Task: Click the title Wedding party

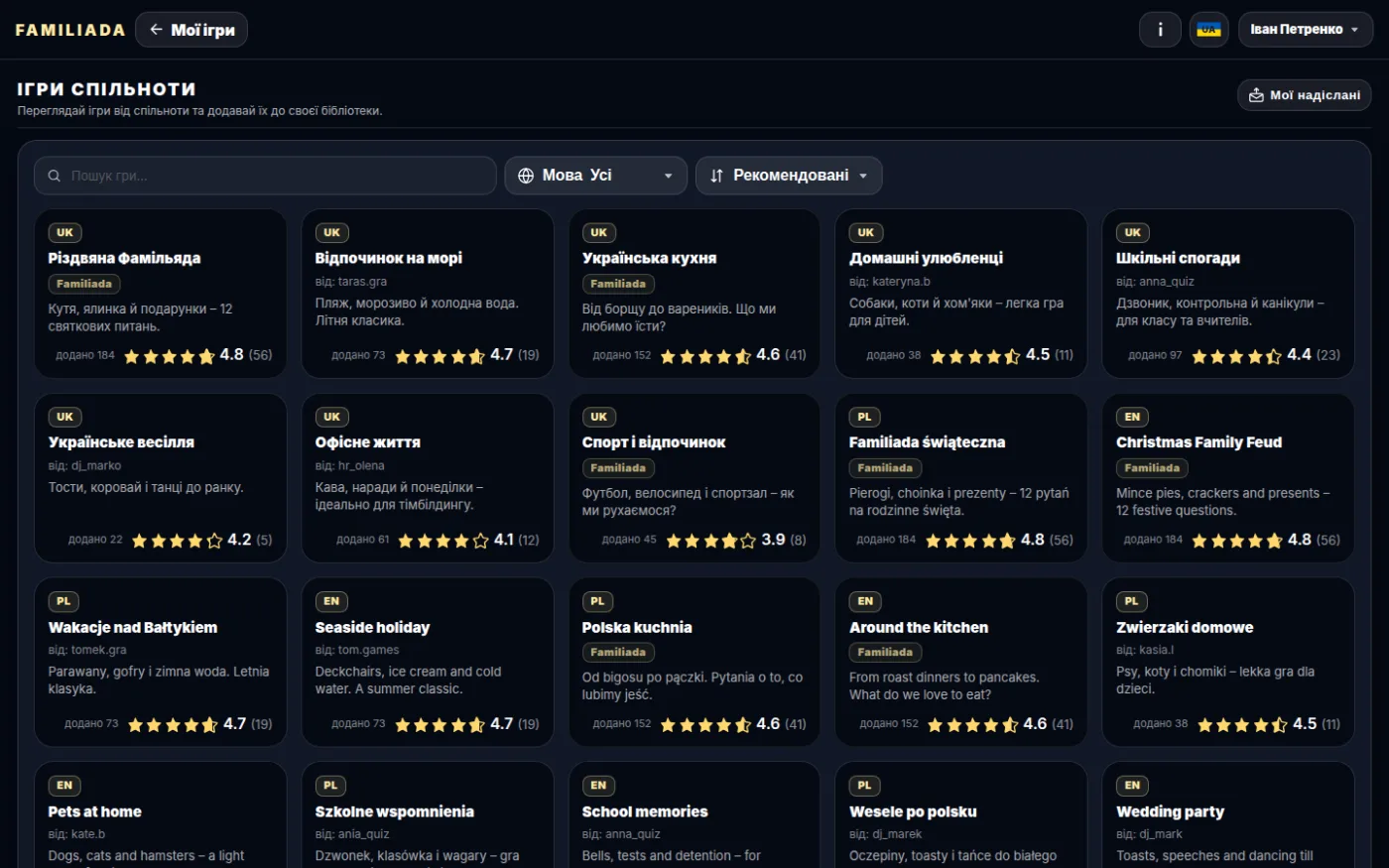Action: pyautogui.click(x=1171, y=811)
